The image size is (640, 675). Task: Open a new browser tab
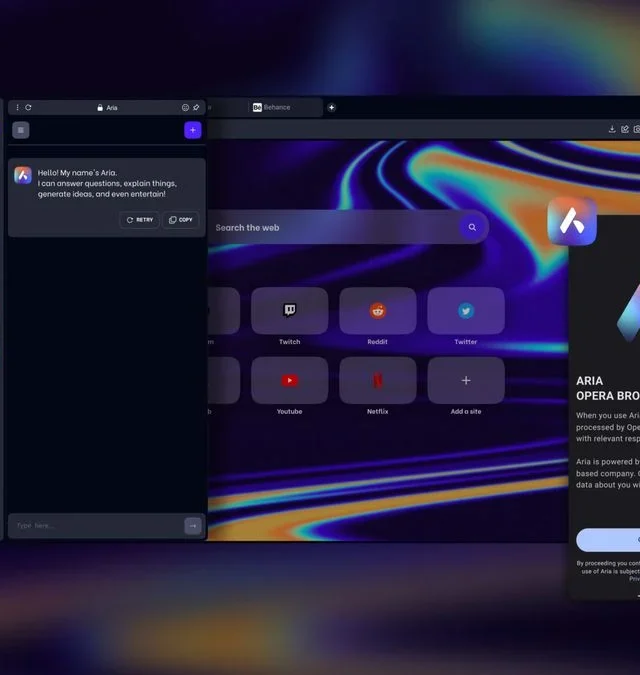(331, 108)
